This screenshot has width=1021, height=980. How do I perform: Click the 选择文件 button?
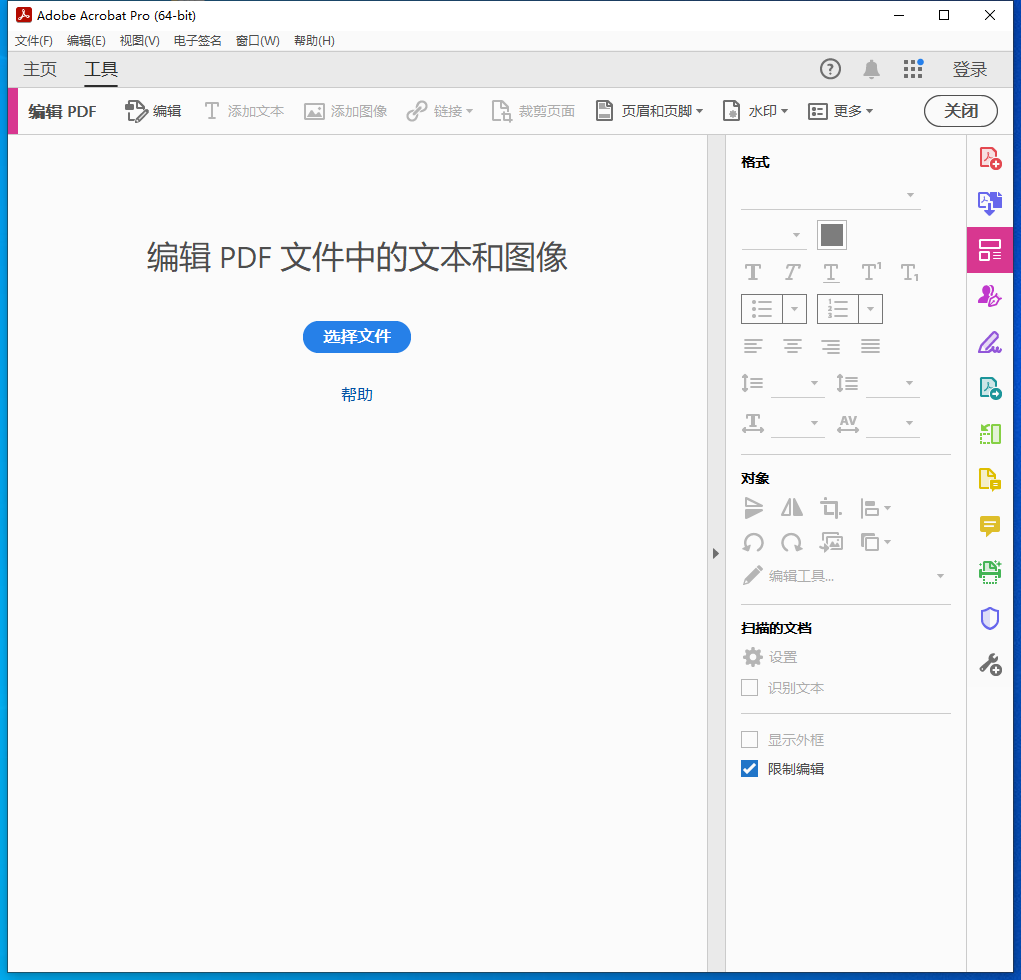click(357, 337)
